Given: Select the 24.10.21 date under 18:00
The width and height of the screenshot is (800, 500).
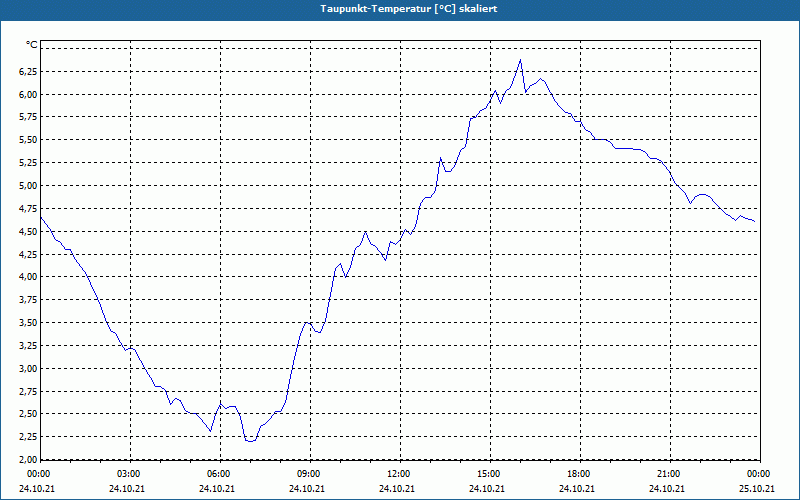Looking at the screenshot, I should 577,488.
